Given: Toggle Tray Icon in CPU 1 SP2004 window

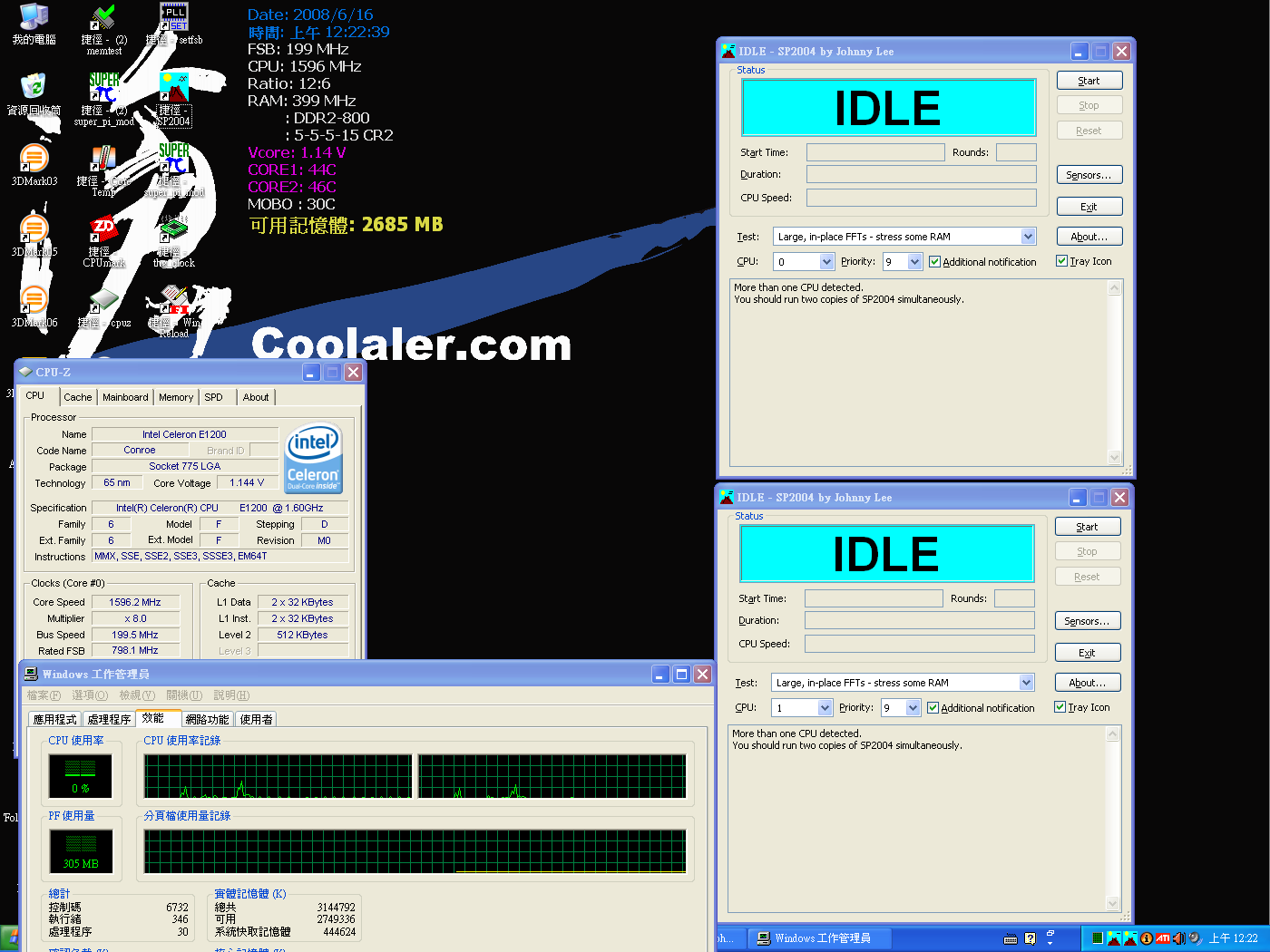Looking at the screenshot, I should [1060, 707].
